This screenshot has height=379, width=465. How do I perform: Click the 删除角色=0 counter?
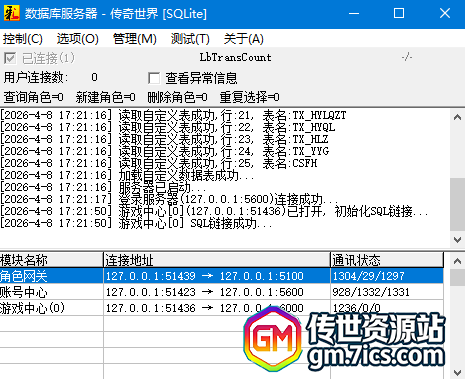click(x=177, y=97)
